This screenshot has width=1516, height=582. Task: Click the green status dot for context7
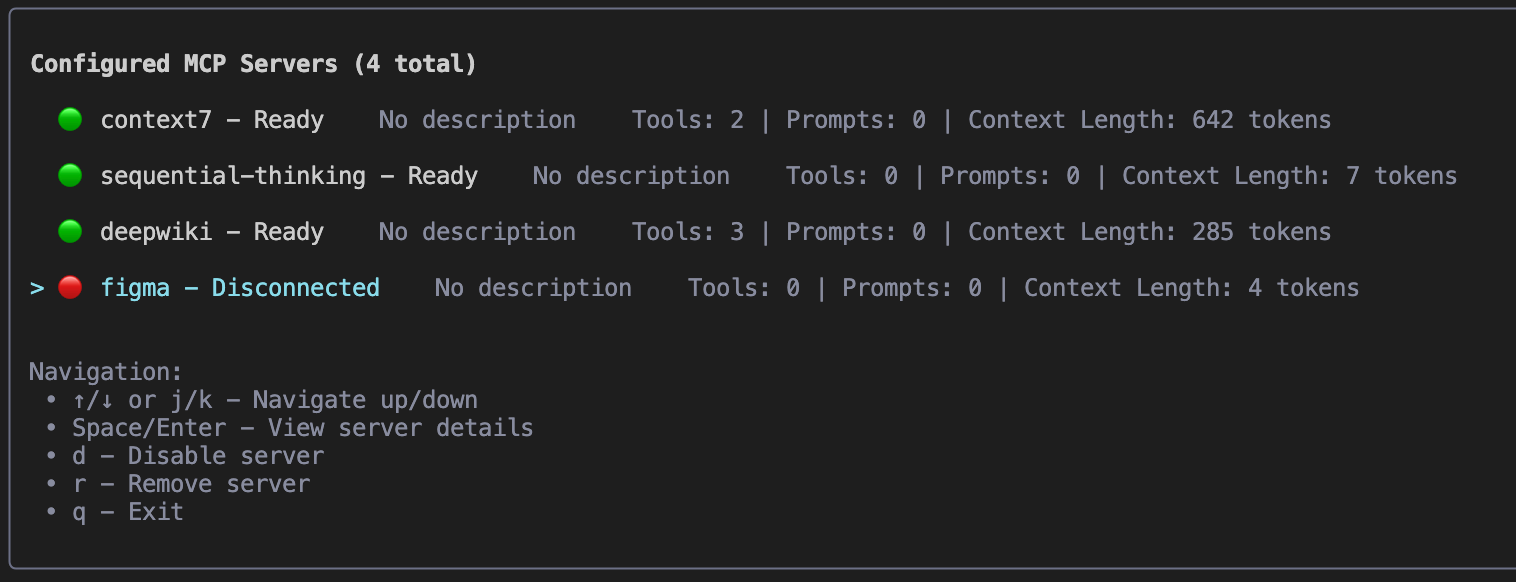(70, 120)
